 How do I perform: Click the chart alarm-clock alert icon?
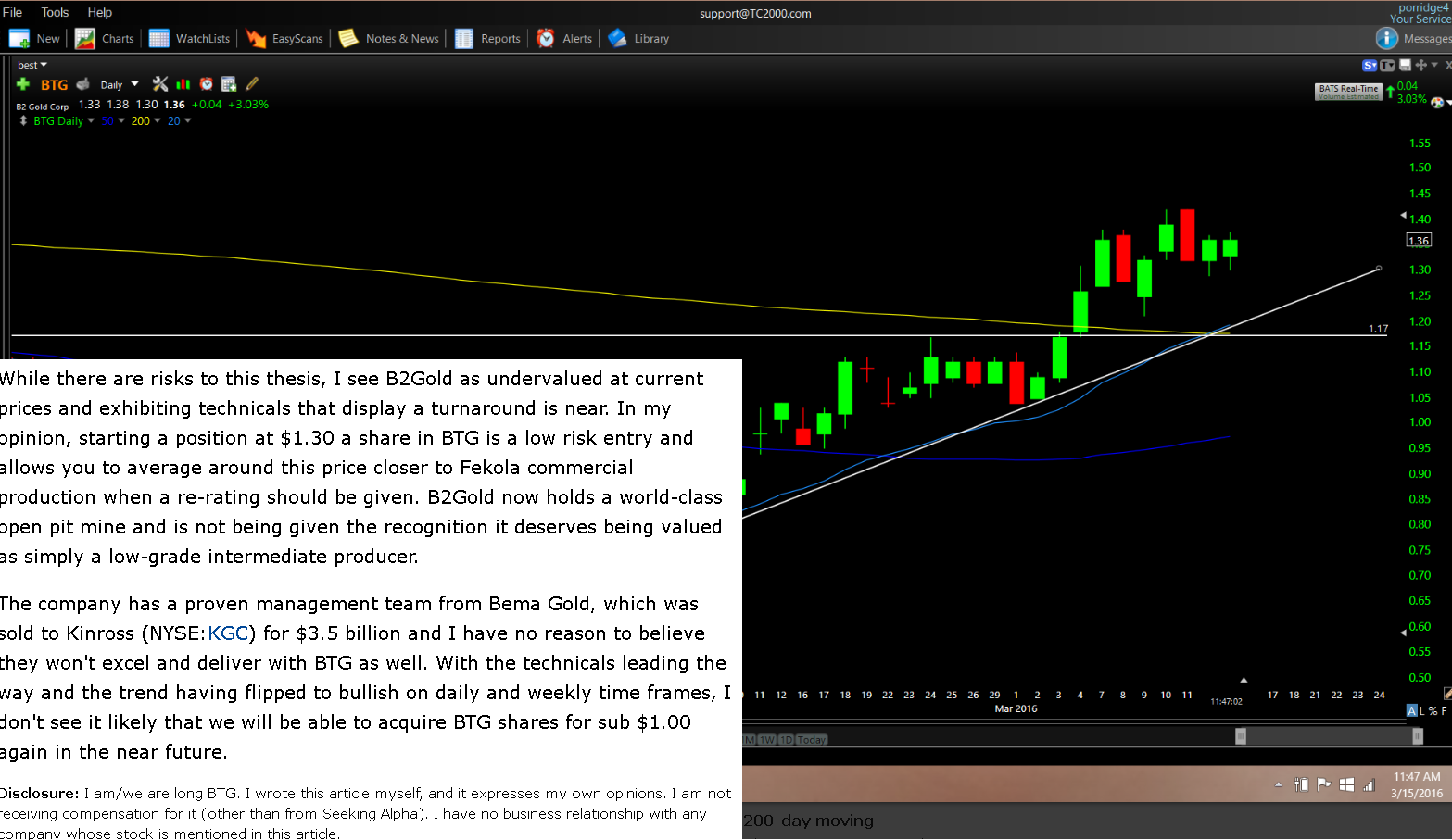(207, 84)
